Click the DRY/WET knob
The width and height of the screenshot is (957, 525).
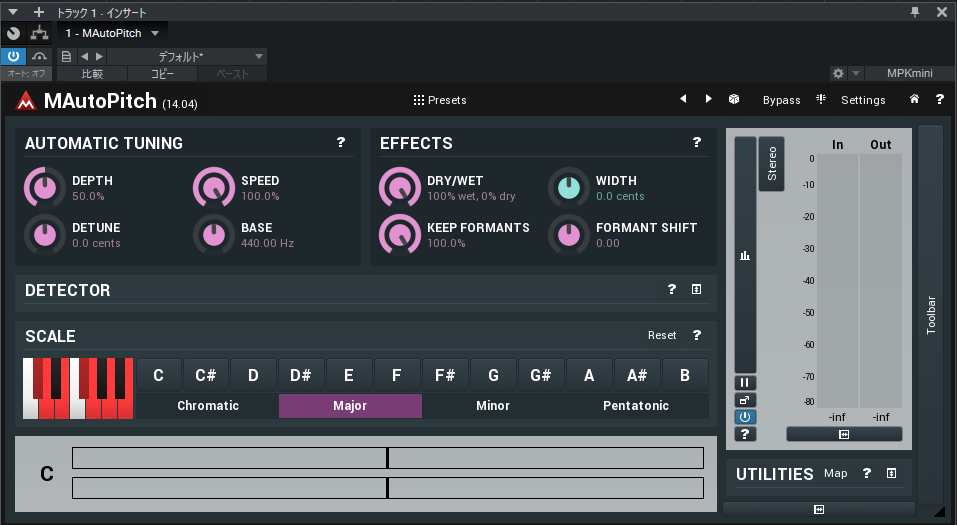click(400, 187)
